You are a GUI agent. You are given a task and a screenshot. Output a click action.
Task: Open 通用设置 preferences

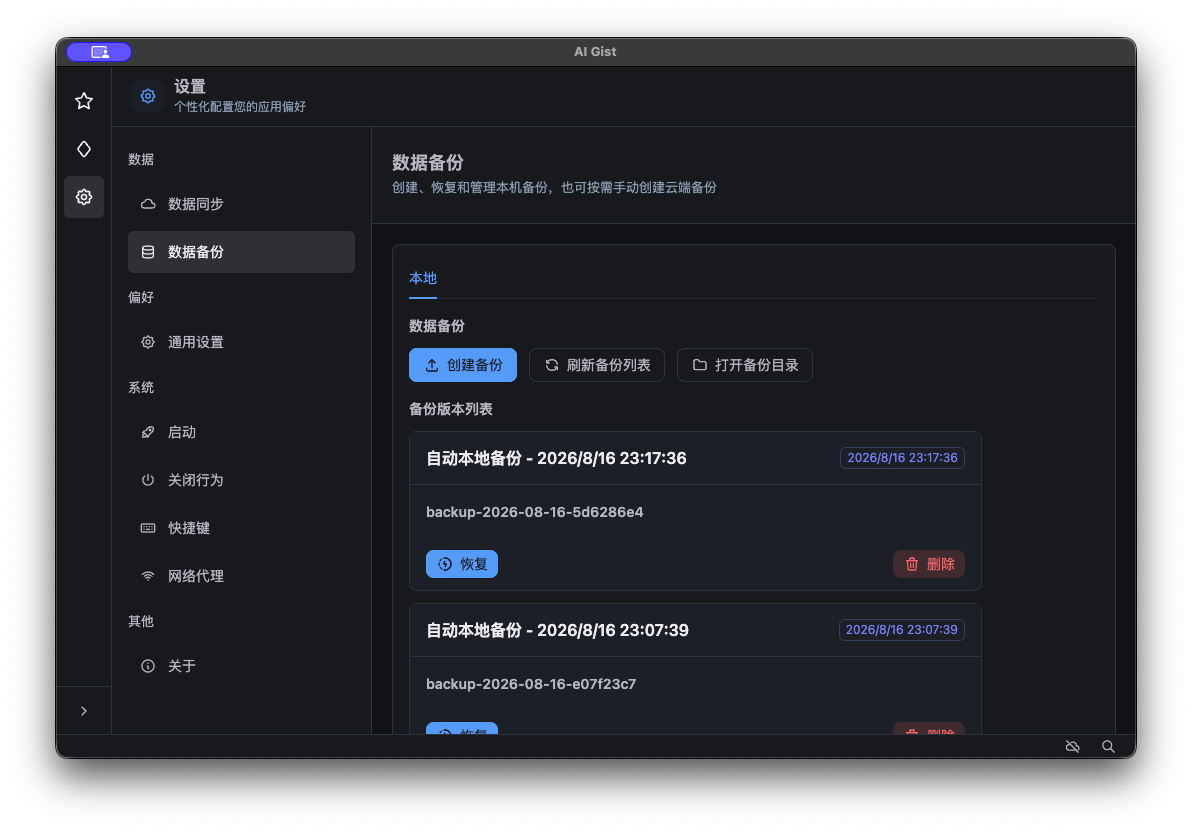[241, 342]
